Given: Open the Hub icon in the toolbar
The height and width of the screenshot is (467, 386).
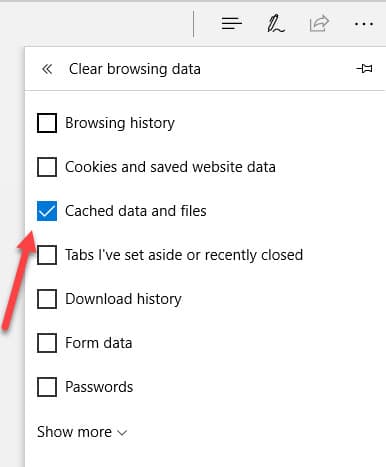Looking at the screenshot, I should [x=231, y=24].
